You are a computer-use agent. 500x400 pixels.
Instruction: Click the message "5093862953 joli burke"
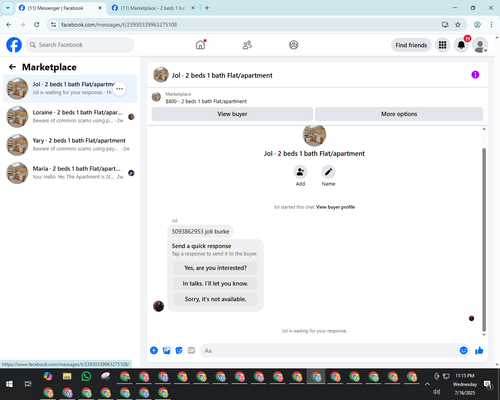tap(200, 231)
